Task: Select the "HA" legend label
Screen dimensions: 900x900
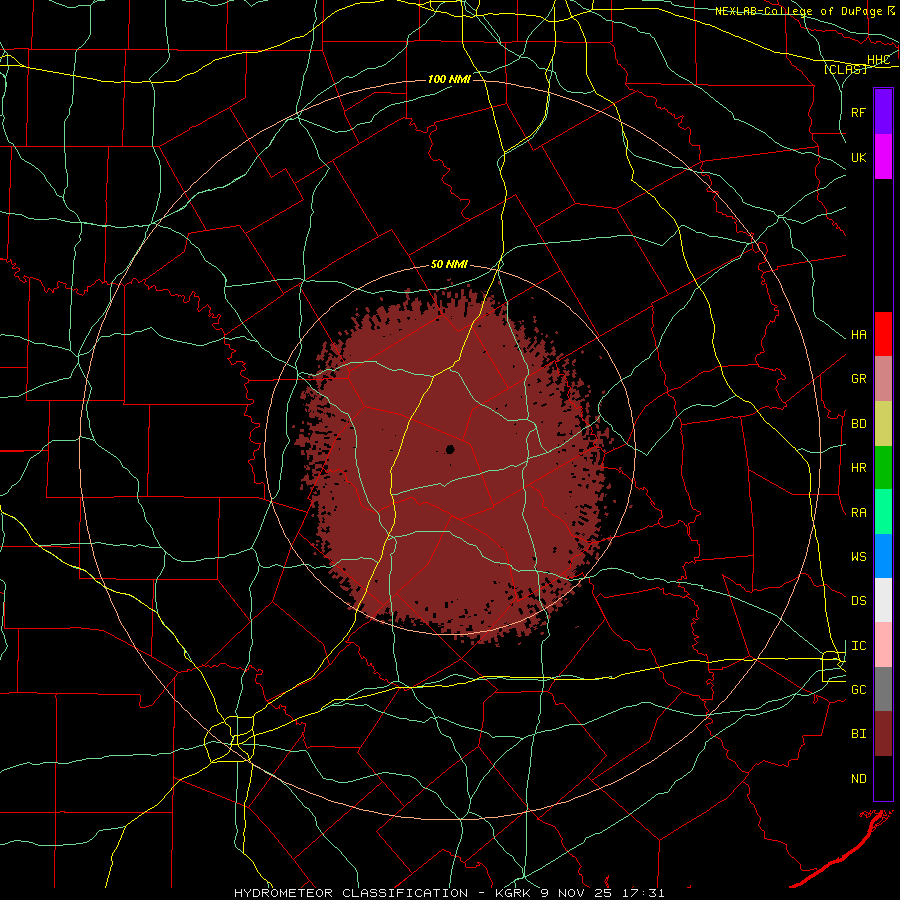Action: pyautogui.click(x=858, y=335)
